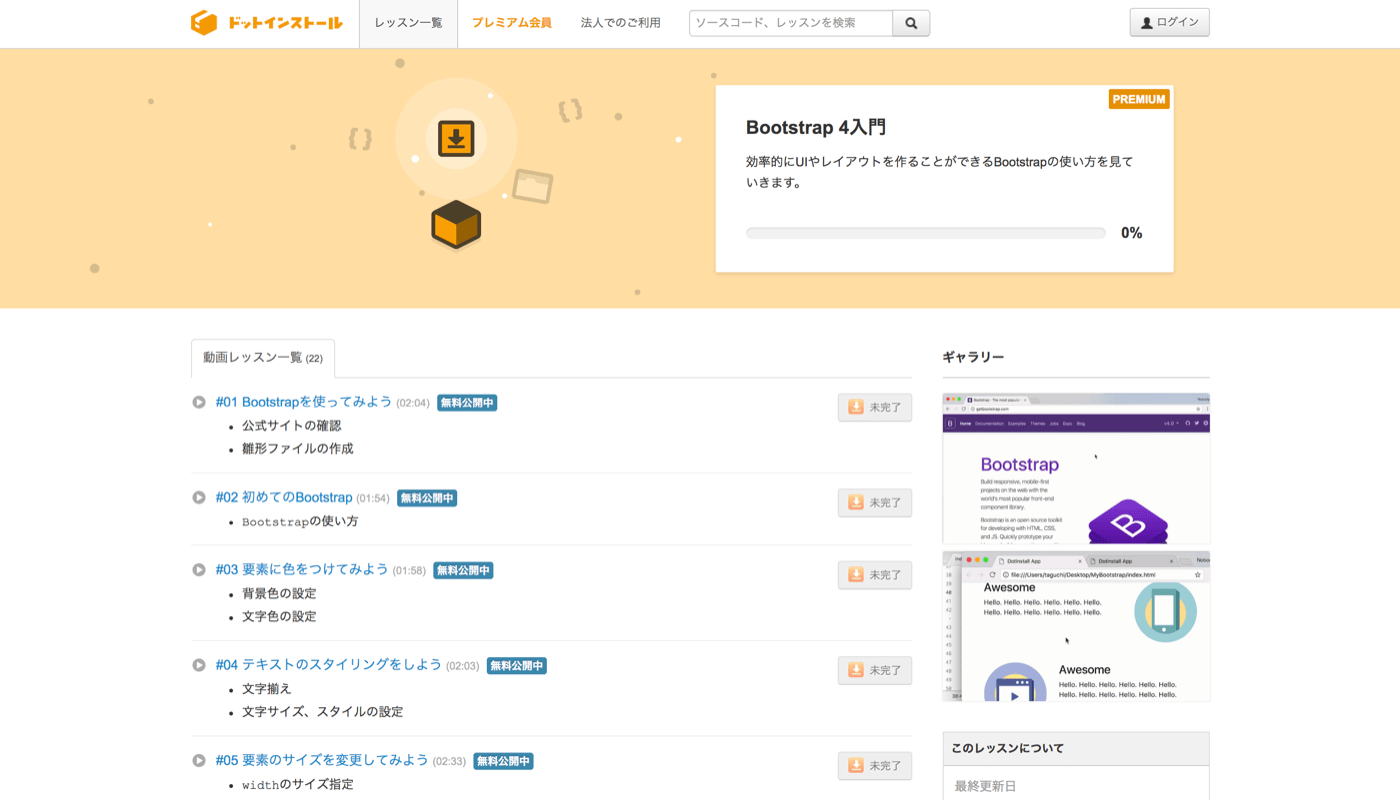Click the Bootstrapの使い方 bullet text
The height and width of the screenshot is (800, 1400).
pyautogui.click(x=300, y=521)
